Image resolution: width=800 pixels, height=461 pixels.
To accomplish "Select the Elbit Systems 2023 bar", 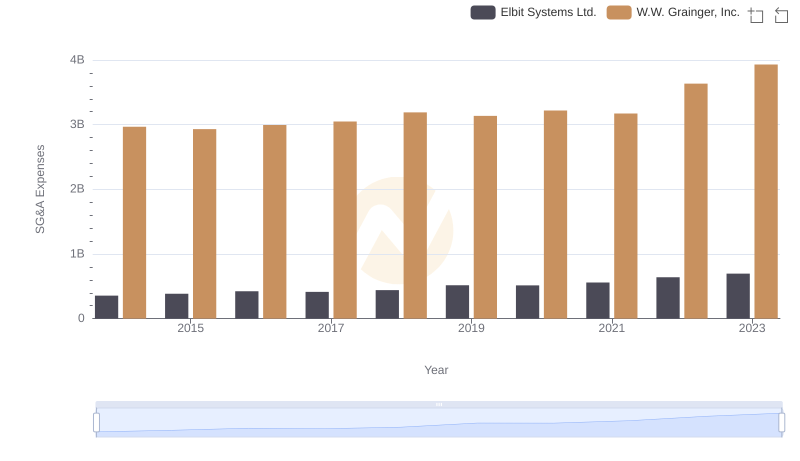I will (738, 296).
